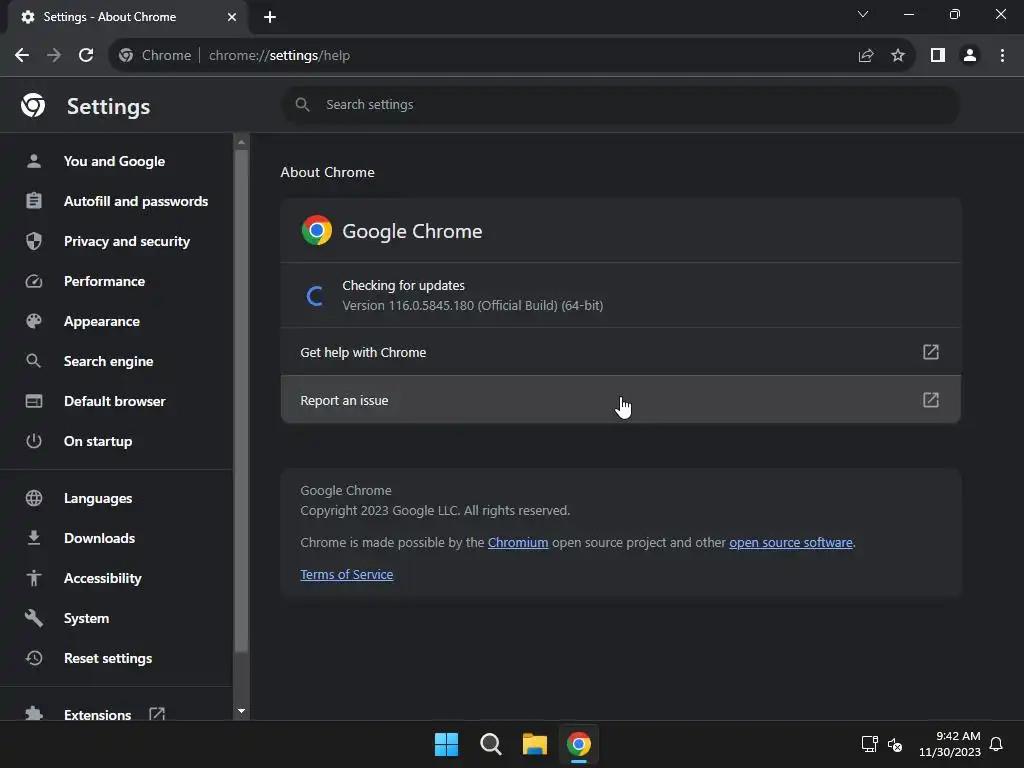Go back with the browser back arrow

22,56
